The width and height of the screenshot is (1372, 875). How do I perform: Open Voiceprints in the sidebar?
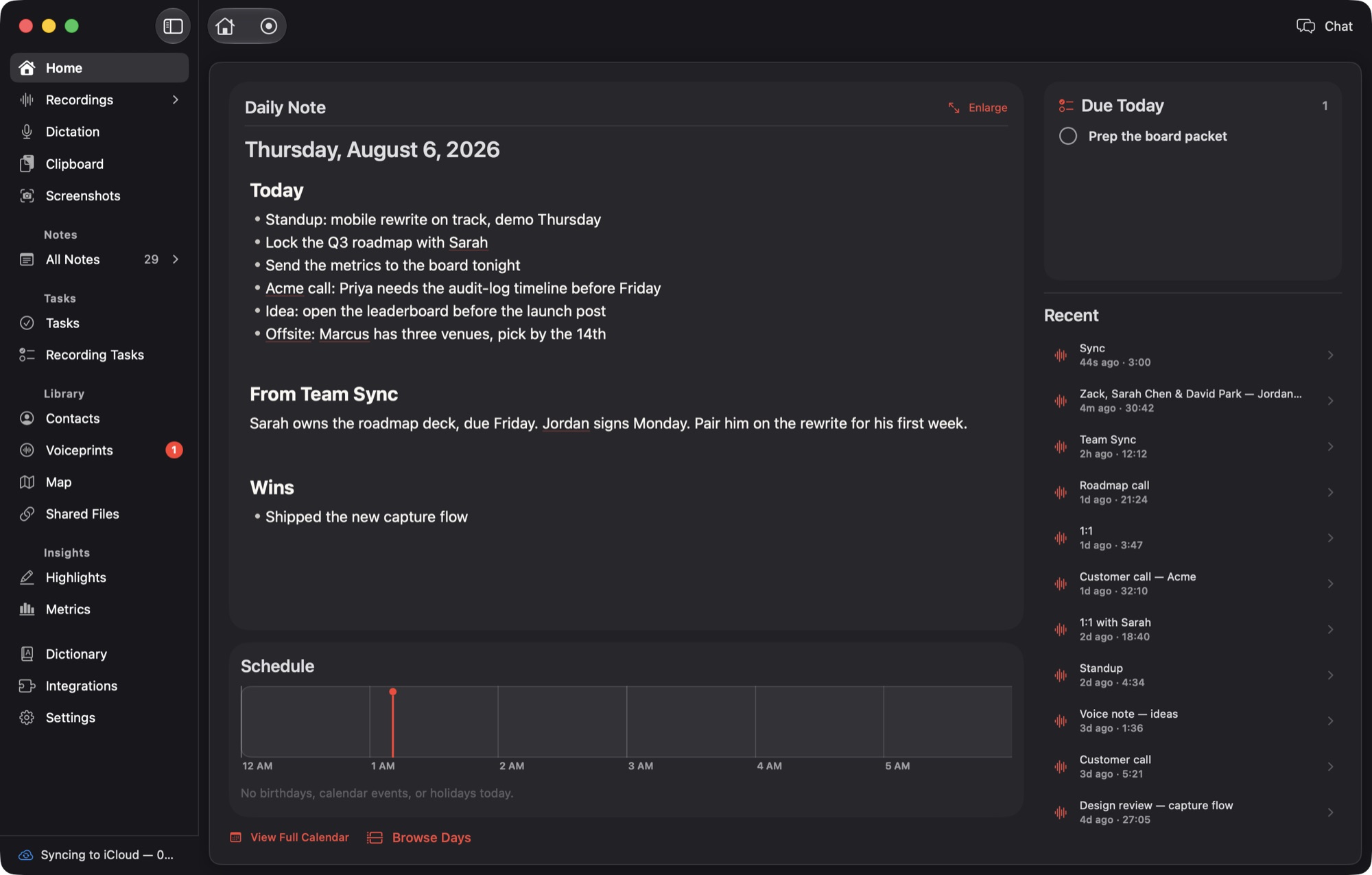99,450
